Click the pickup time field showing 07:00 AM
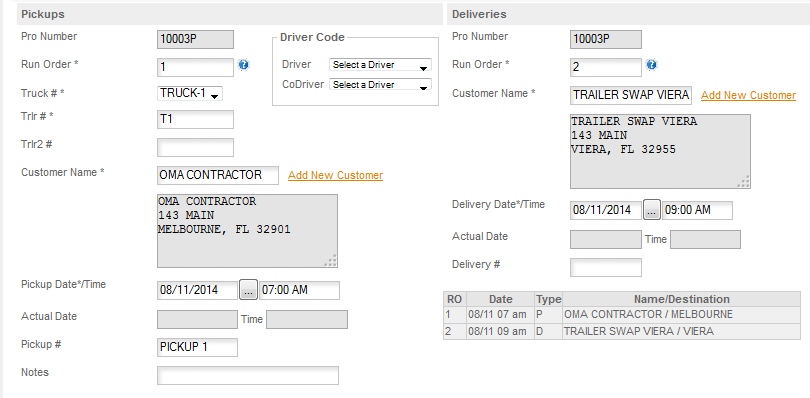810x398 pixels. coord(300,290)
